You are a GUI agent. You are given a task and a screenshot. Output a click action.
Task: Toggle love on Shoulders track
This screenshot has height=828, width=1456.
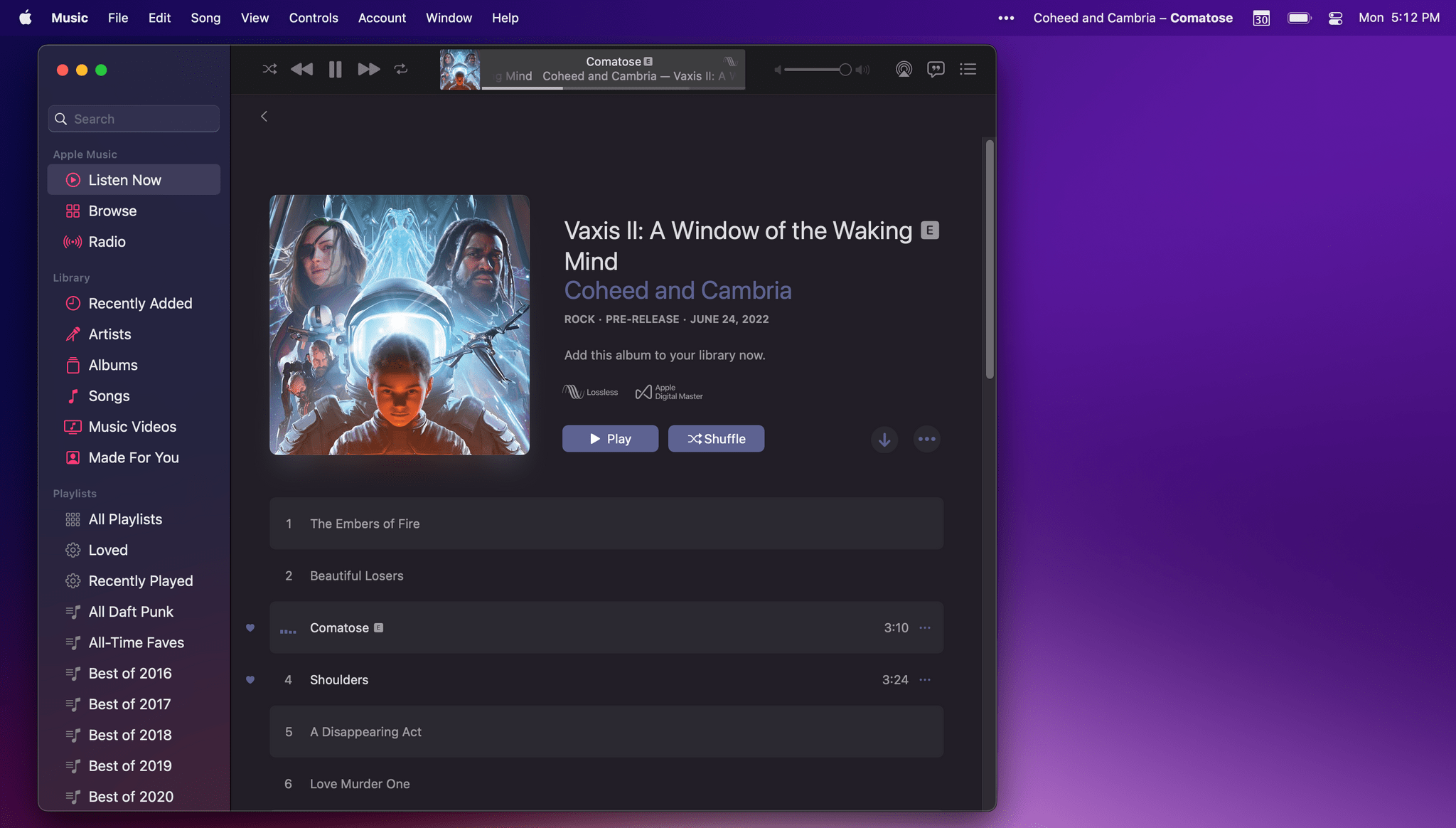[250, 679]
